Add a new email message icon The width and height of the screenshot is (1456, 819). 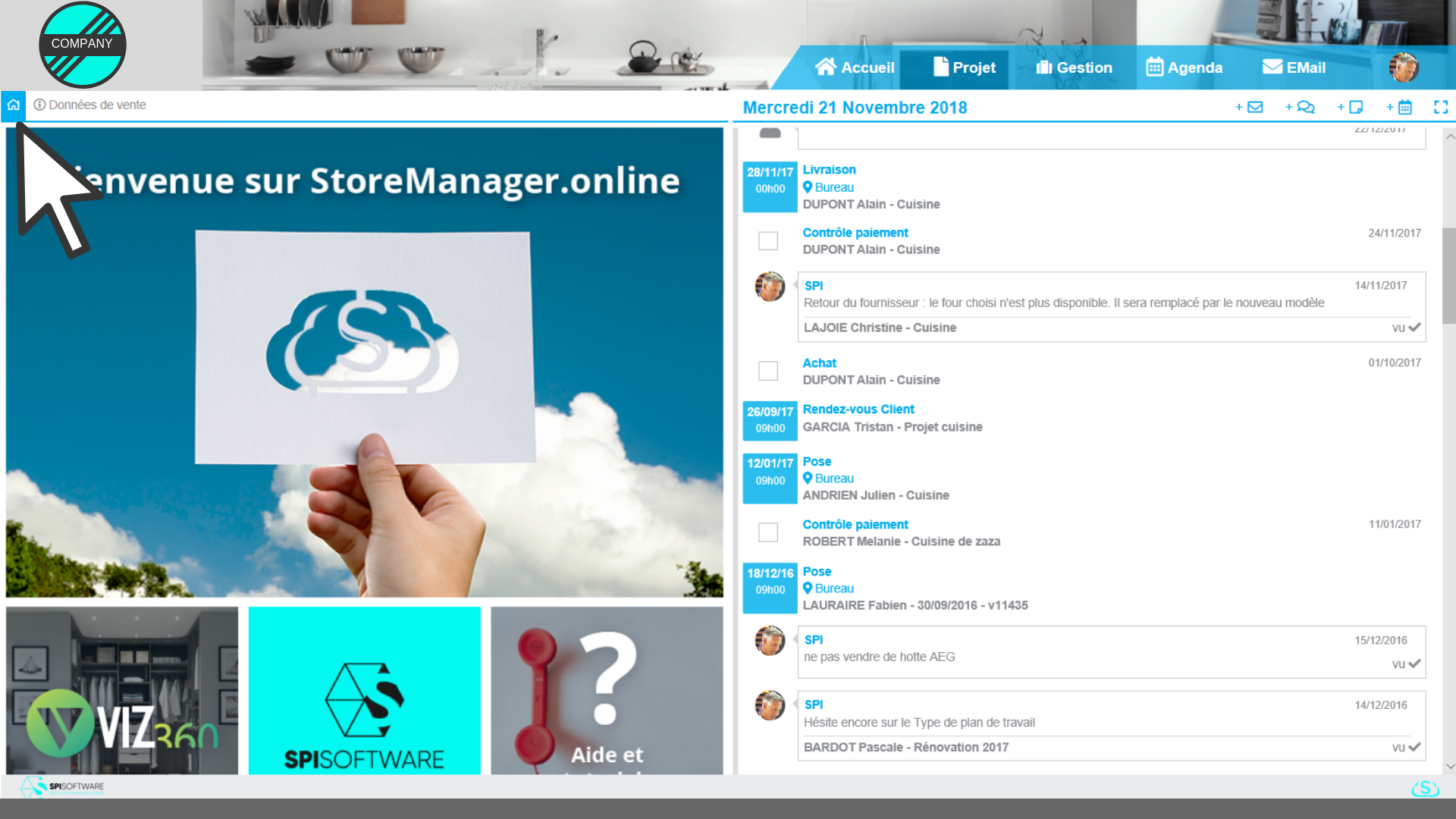1248,107
